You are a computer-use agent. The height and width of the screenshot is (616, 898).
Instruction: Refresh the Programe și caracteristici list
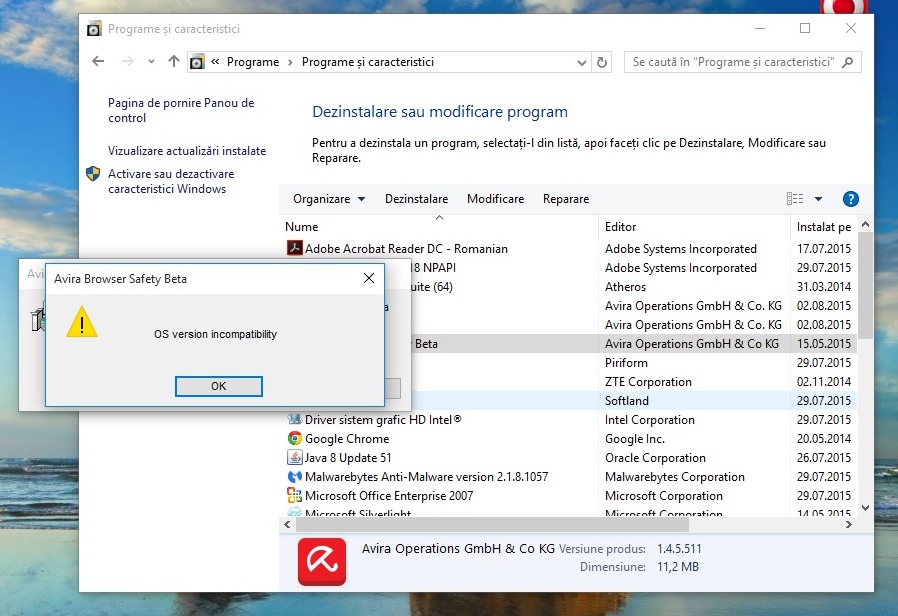pos(601,62)
